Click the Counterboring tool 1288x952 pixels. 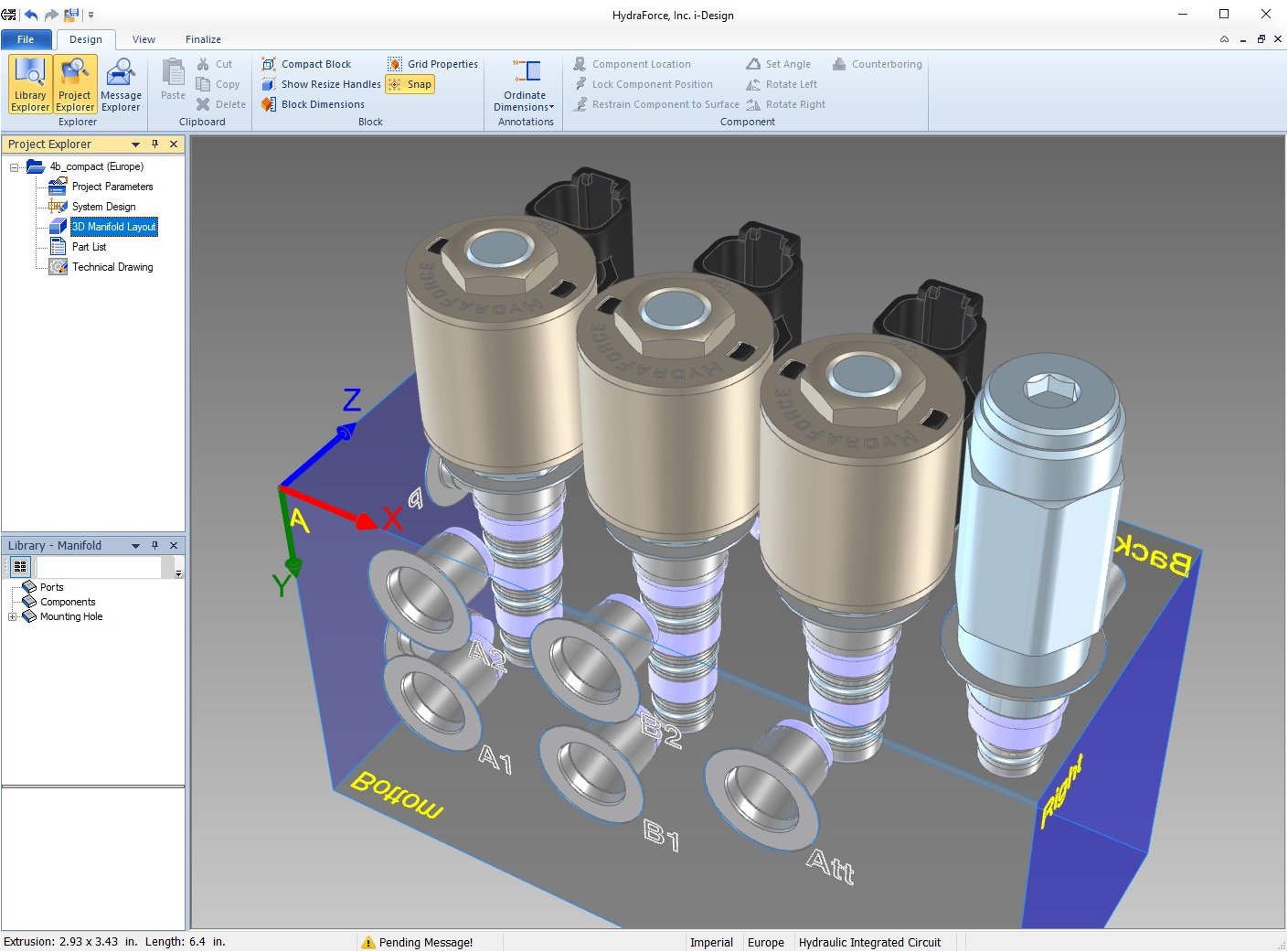click(x=878, y=64)
